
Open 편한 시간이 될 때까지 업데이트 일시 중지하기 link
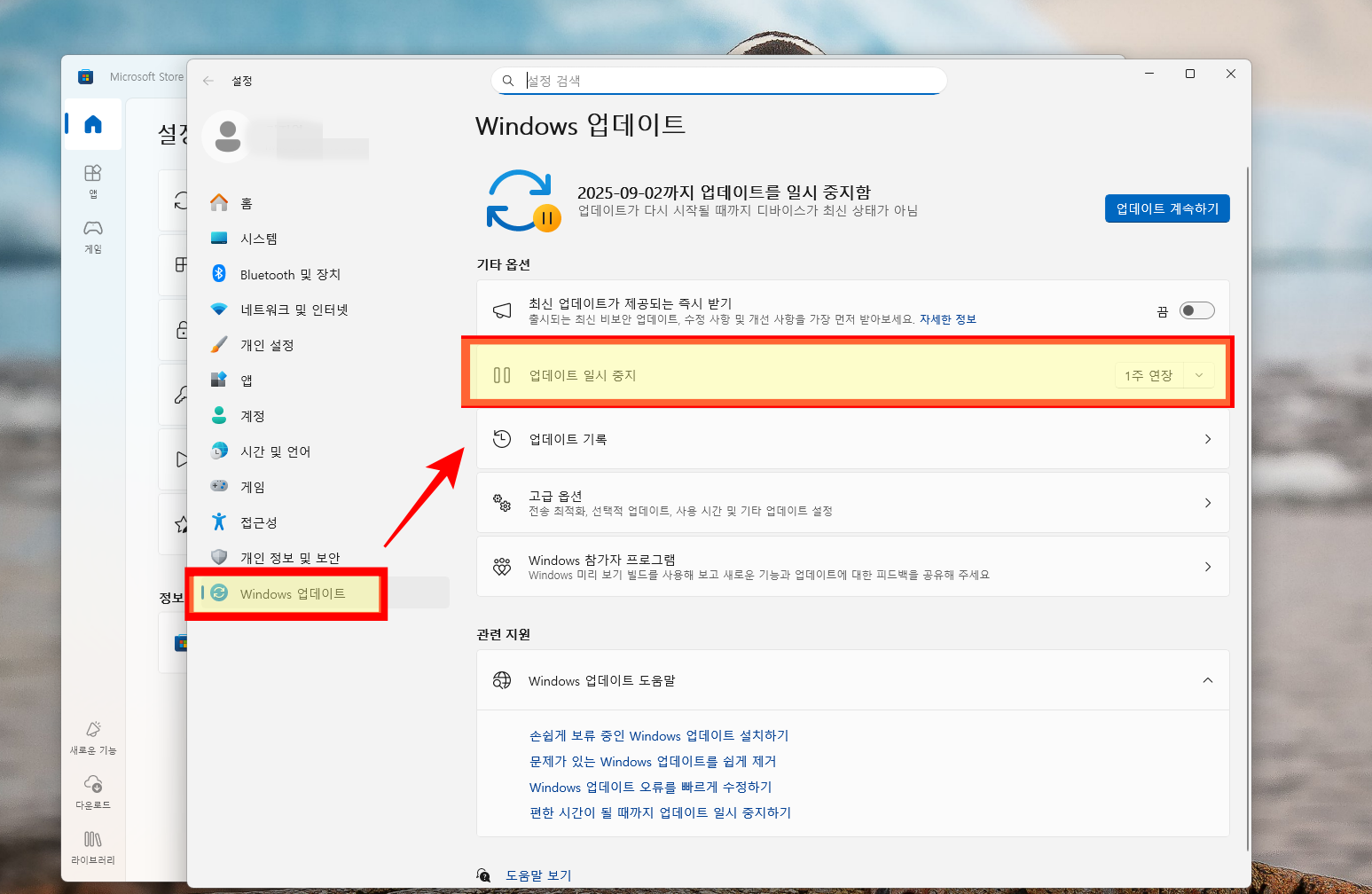pos(660,813)
